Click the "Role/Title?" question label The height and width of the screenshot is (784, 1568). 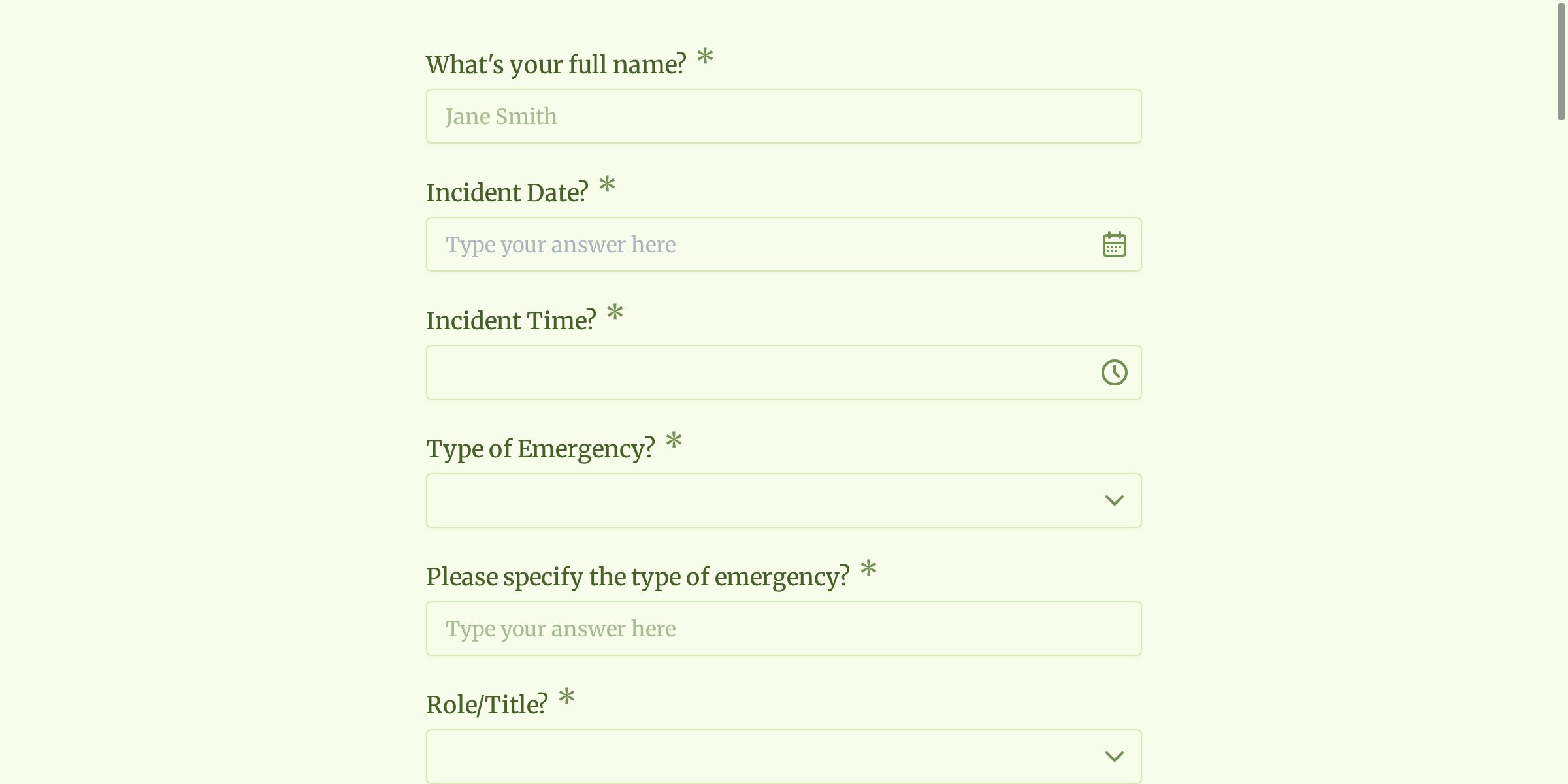point(487,705)
